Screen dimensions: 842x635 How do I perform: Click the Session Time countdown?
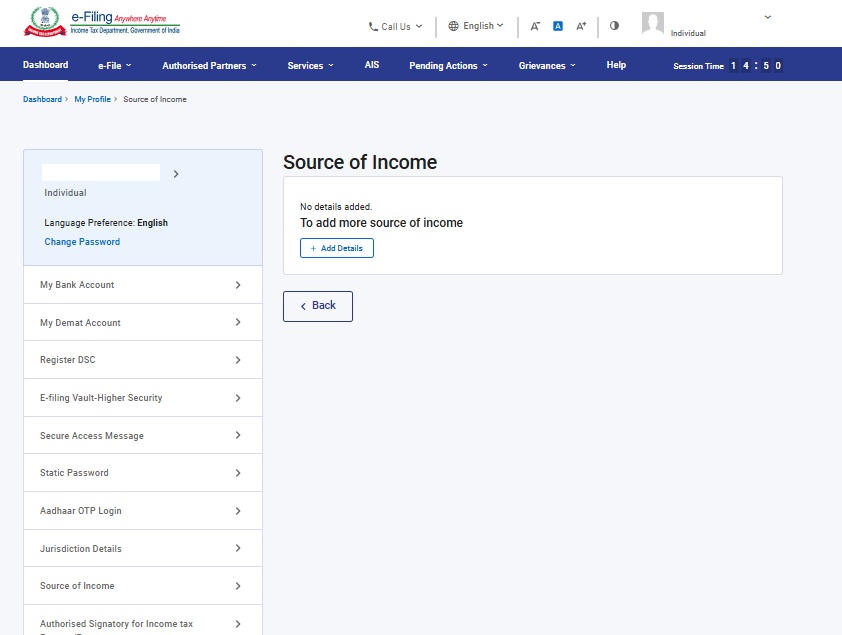[728, 65]
